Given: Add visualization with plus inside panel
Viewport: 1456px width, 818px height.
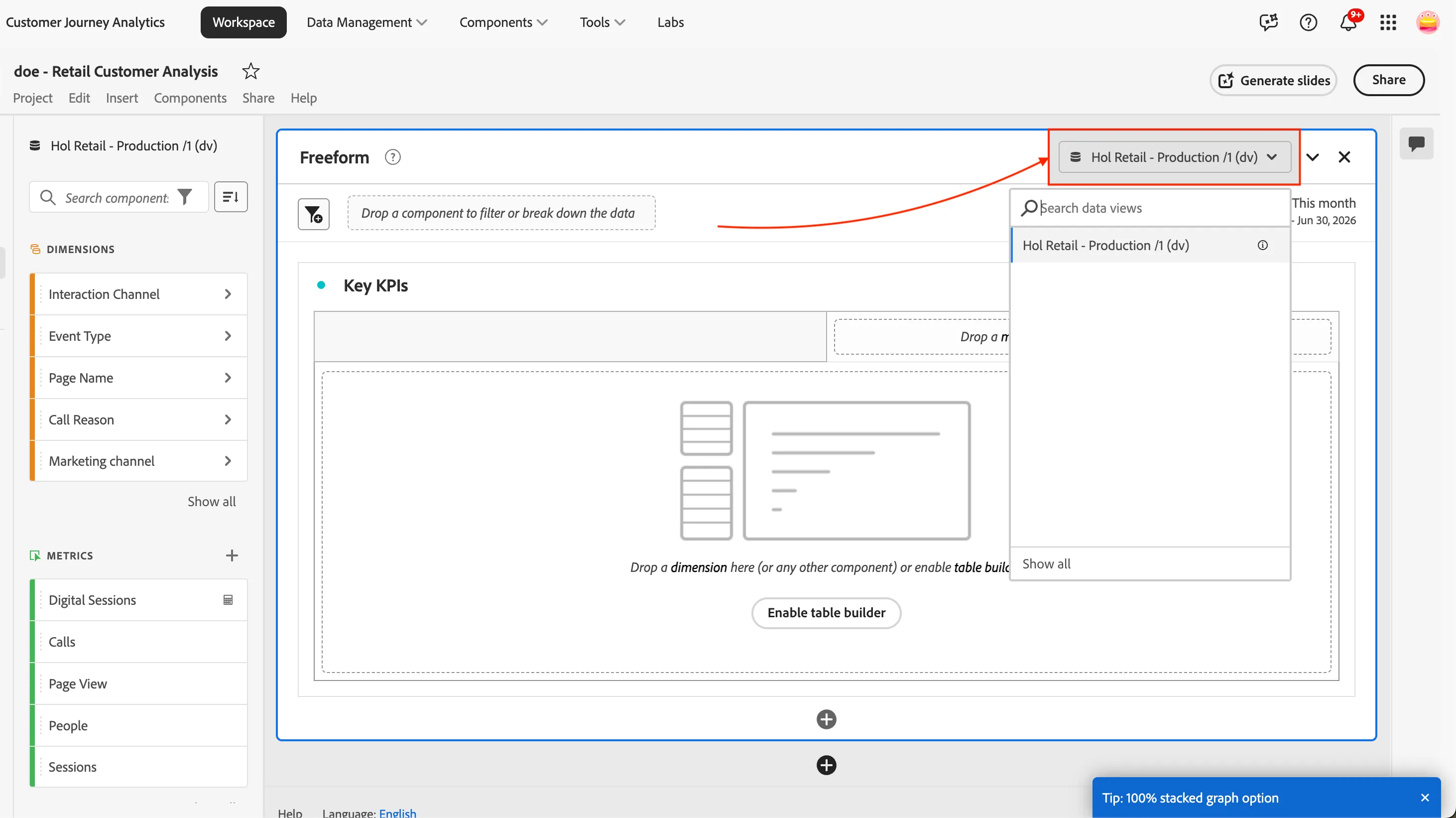Looking at the screenshot, I should click(x=826, y=719).
